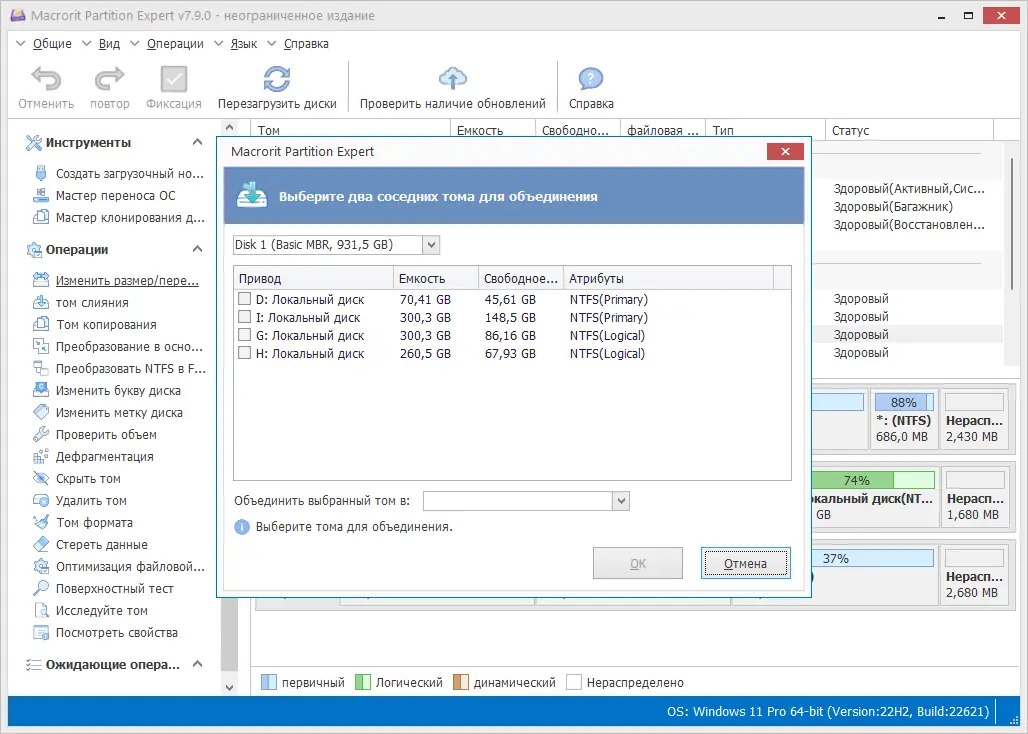Open the Вид menu
Viewport: 1028px width, 734px height.
pyautogui.click(x=109, y=44)
